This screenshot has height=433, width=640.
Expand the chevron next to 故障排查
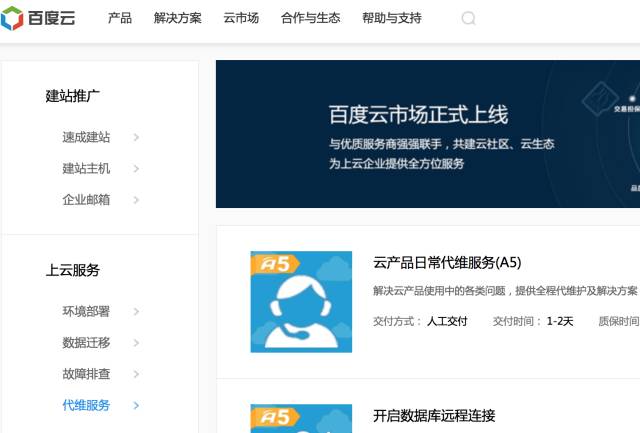point(136,374)
